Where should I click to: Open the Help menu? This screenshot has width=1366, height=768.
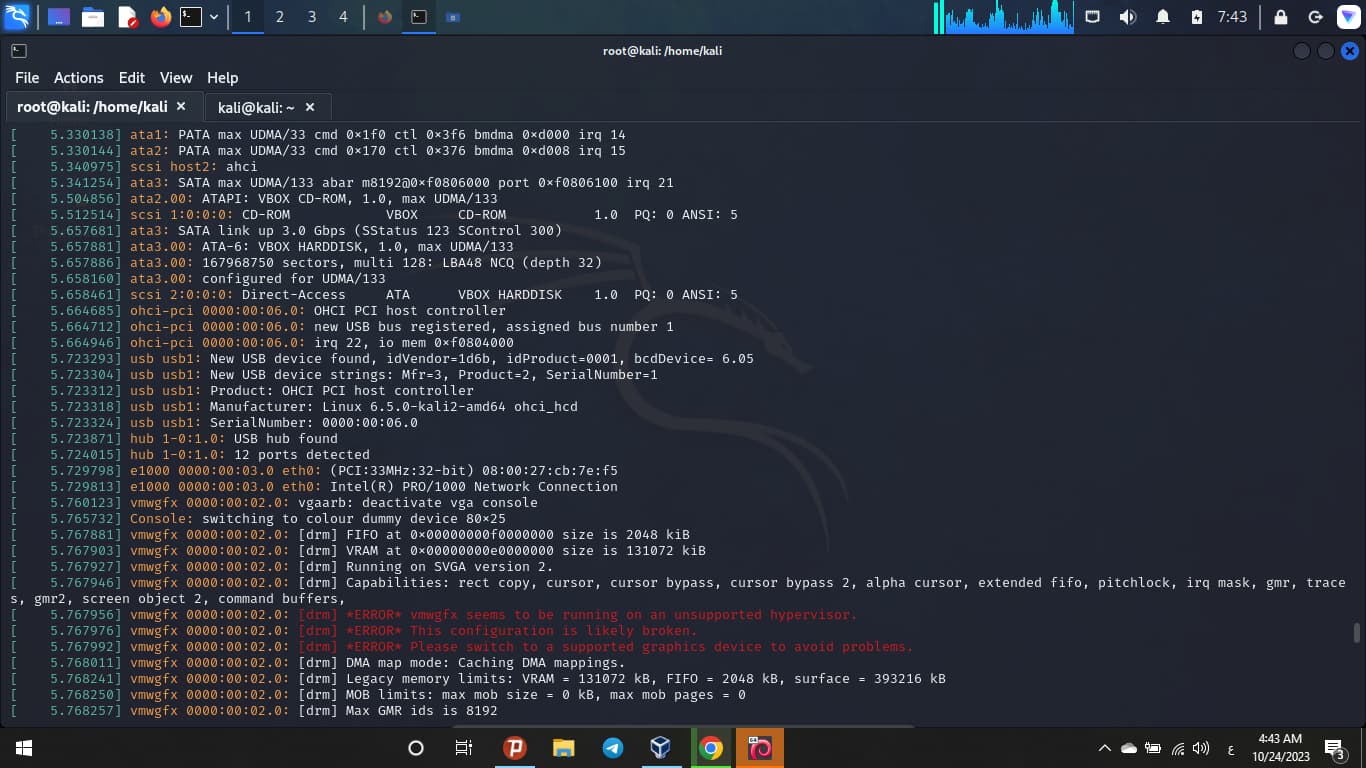tap(222, 78)
